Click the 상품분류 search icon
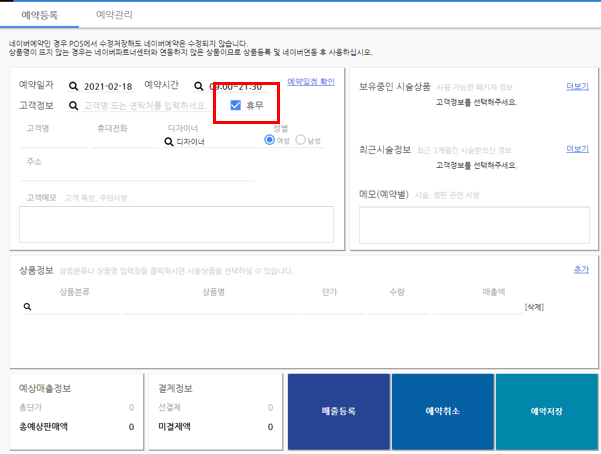The width and height of the screenshot is (601, 454). pos(28,307)
